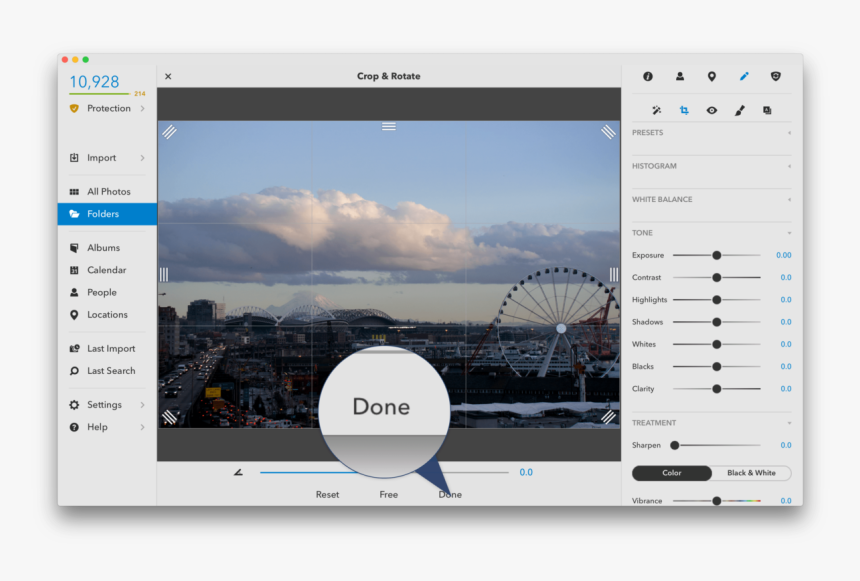The width and height of the screenshot is (860, 581).
Task: Close the Crop & Rotate view
Action: [168, 76]
